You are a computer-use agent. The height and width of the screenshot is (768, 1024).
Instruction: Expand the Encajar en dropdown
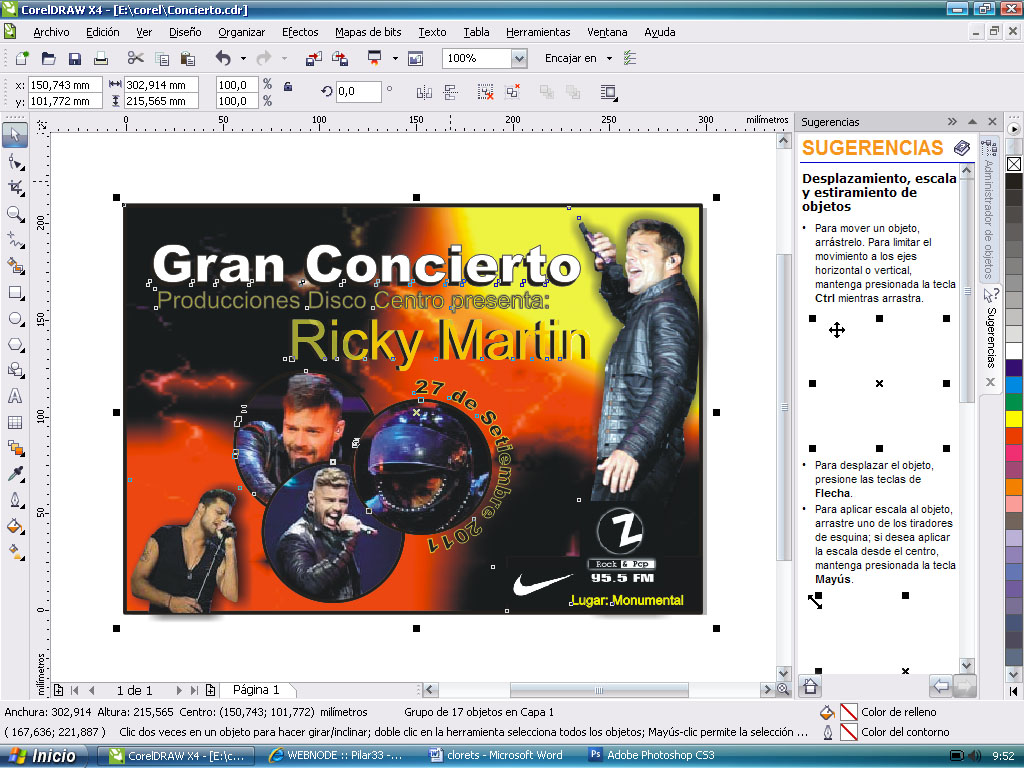[607, 59]
